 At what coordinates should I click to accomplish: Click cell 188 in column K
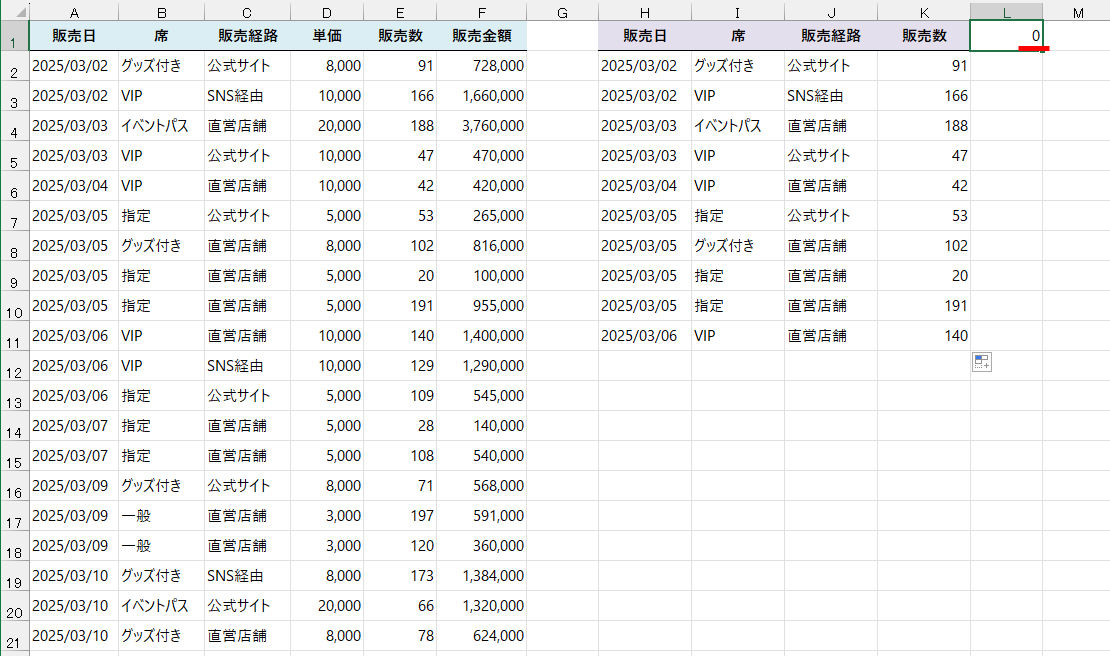(924, 126)
